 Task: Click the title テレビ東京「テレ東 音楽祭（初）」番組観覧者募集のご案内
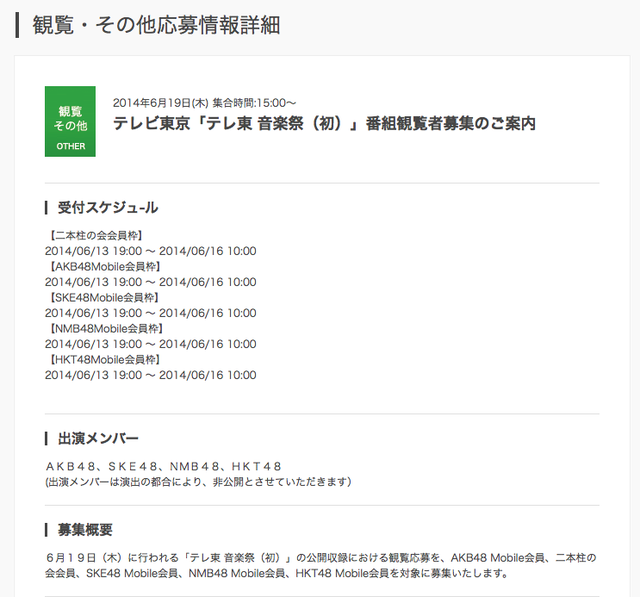pyautogui.click(x=324, y=123)
